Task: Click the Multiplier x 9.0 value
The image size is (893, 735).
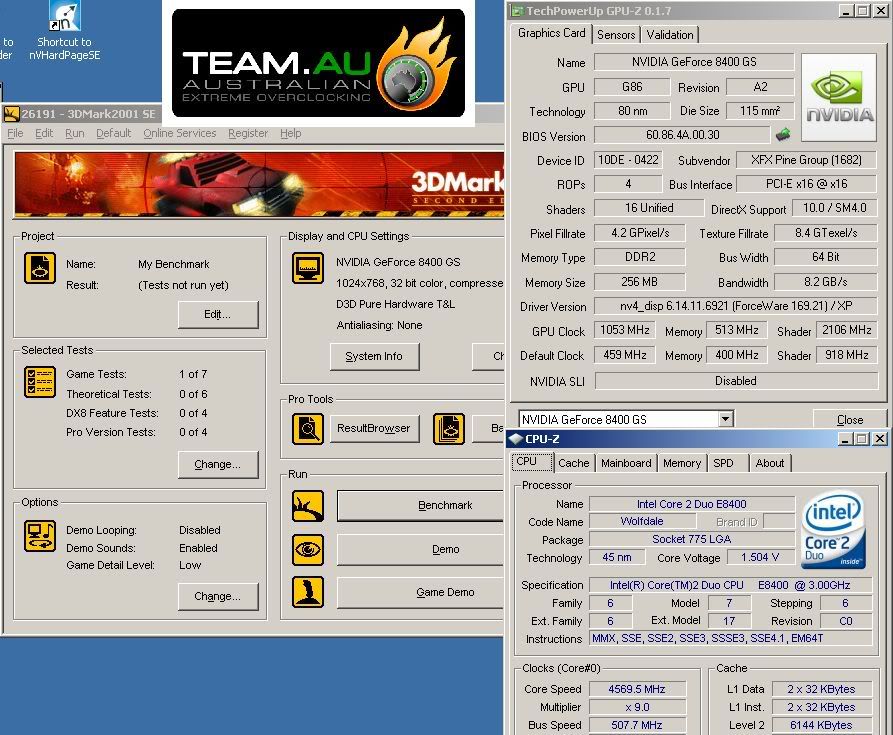Action: coord(637,707)
